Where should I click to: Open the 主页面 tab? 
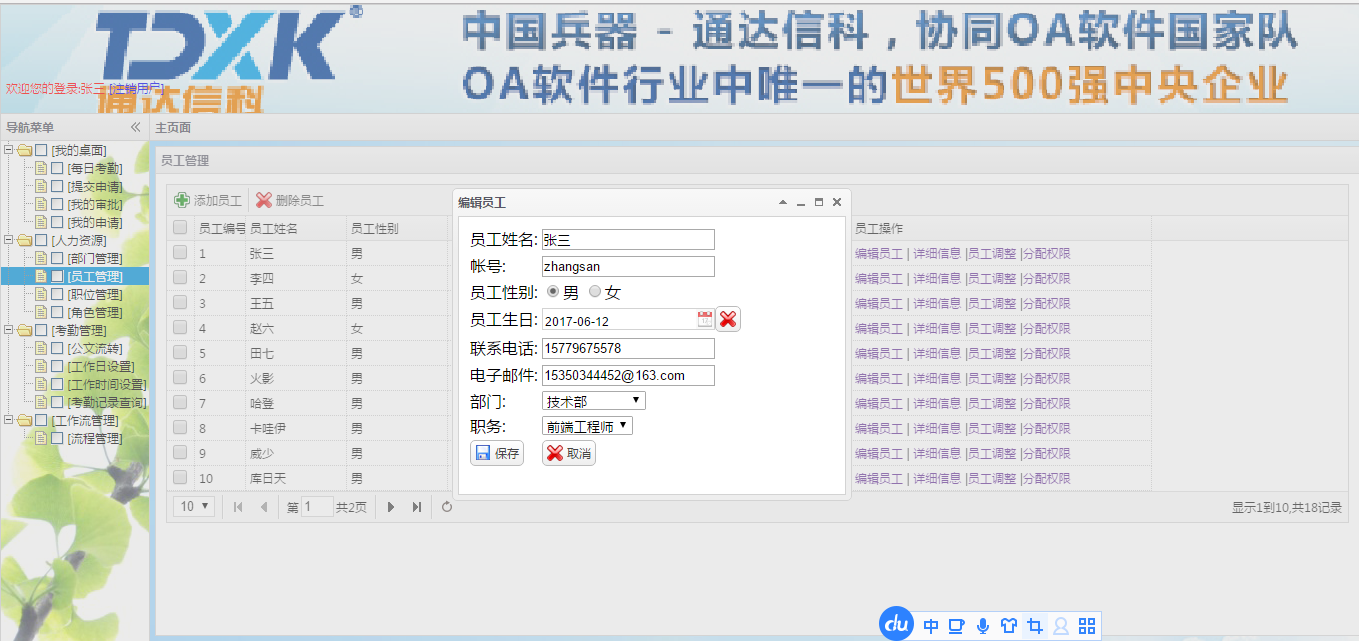coord(173,127)
